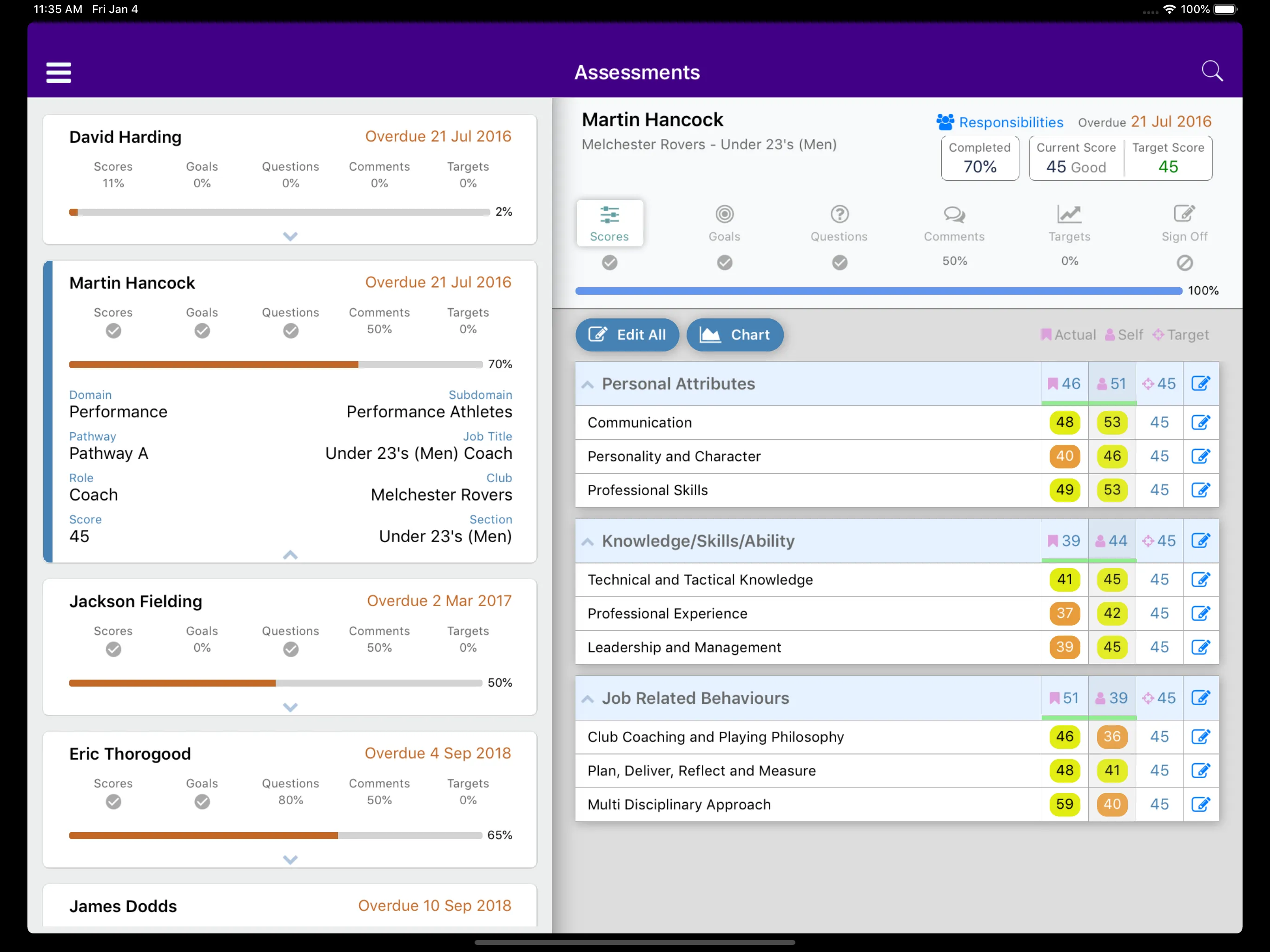This screenshot has height=952, width=1270.
Task: Select James Dodds assessment card
Action: click(290, 906)
